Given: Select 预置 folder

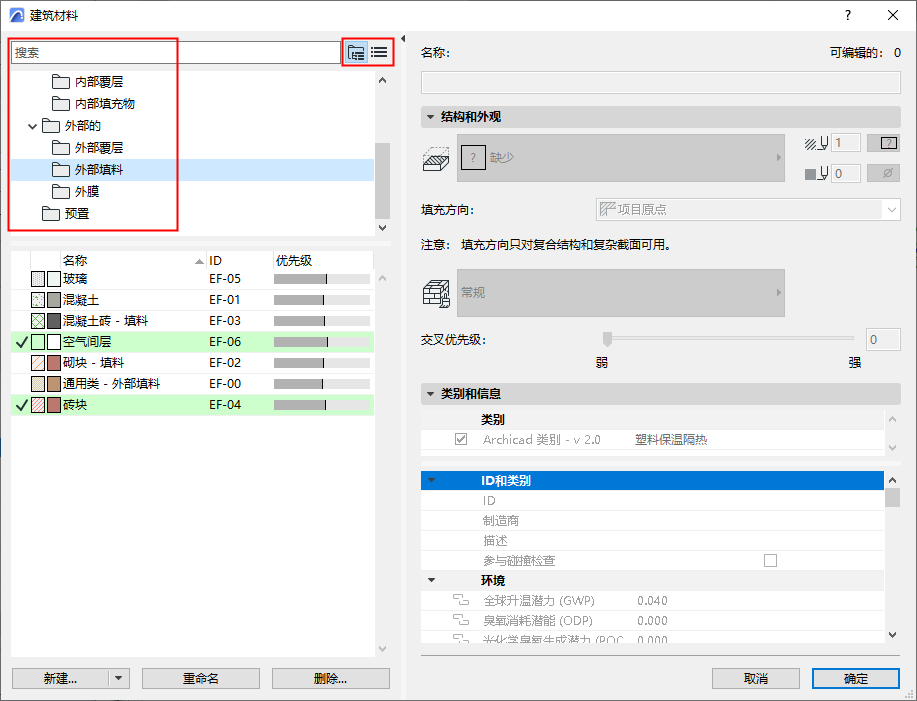Looking at the screenshot, I should [x=66, y=213].
